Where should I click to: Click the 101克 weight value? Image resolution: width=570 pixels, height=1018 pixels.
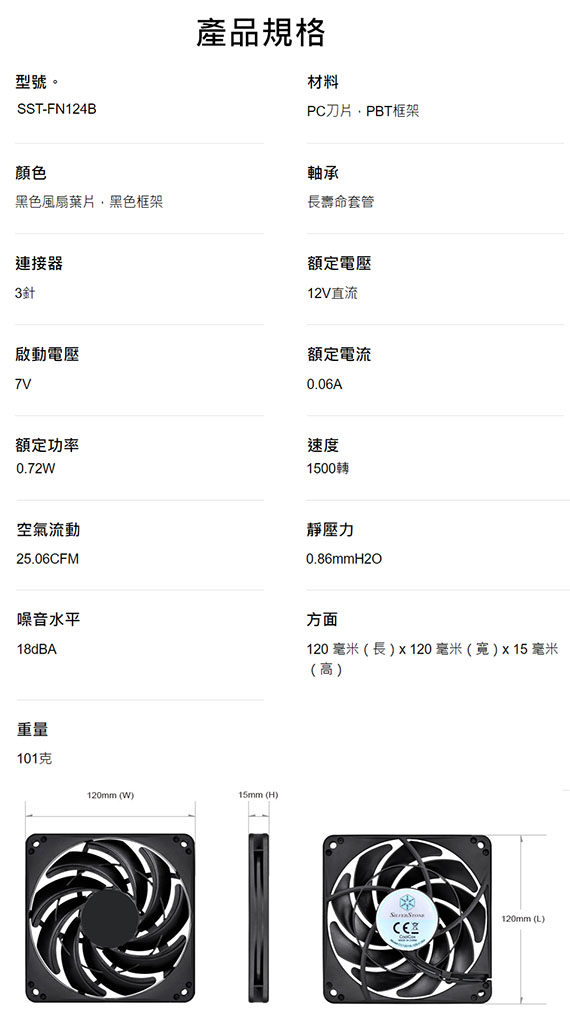click(x=34, y=758)
